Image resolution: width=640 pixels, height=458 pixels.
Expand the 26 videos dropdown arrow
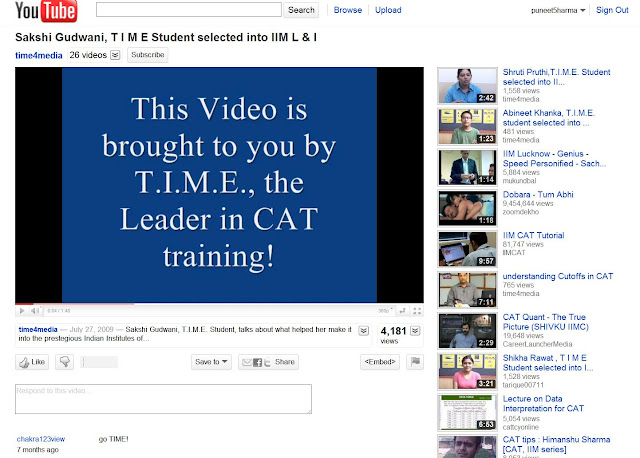coord(115,55)
